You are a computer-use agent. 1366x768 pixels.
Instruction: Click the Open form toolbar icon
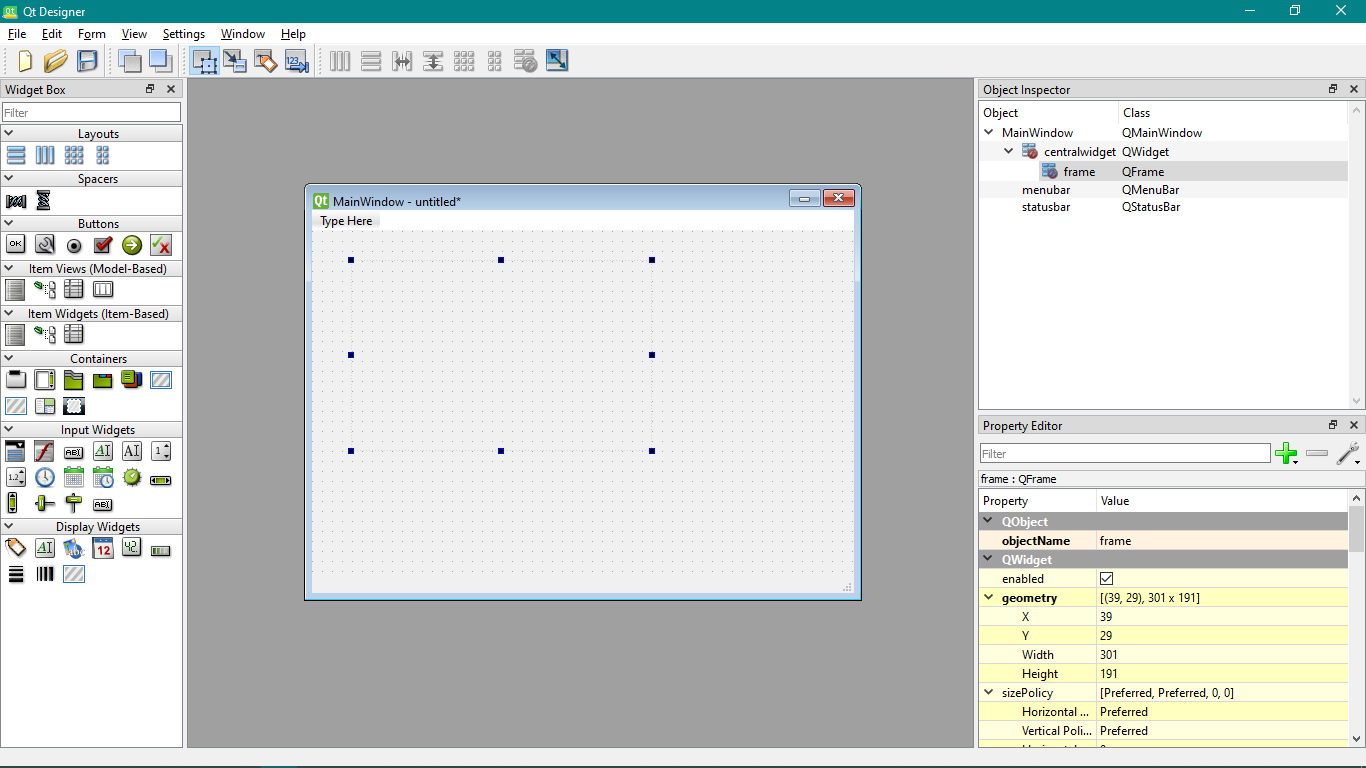click(x=56, y=61)
